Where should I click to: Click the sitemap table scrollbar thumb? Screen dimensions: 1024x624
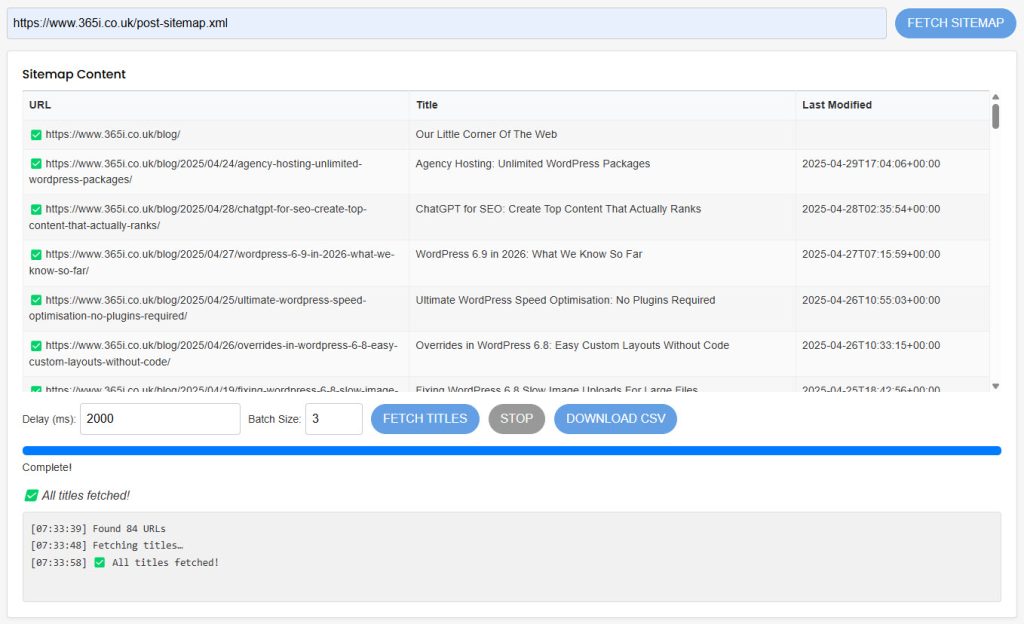(995, 116)
